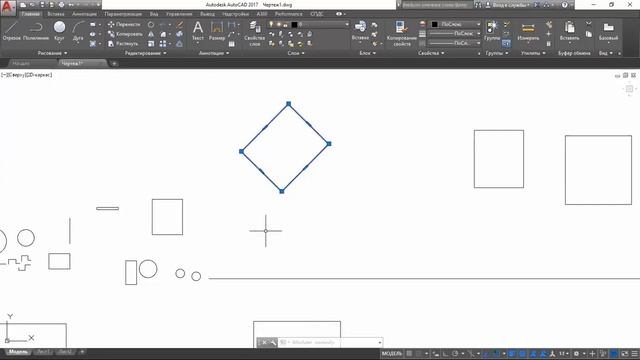Expand the Рисование panel
The width and height of the screenshot is (640, 360).
click(53, 53)
